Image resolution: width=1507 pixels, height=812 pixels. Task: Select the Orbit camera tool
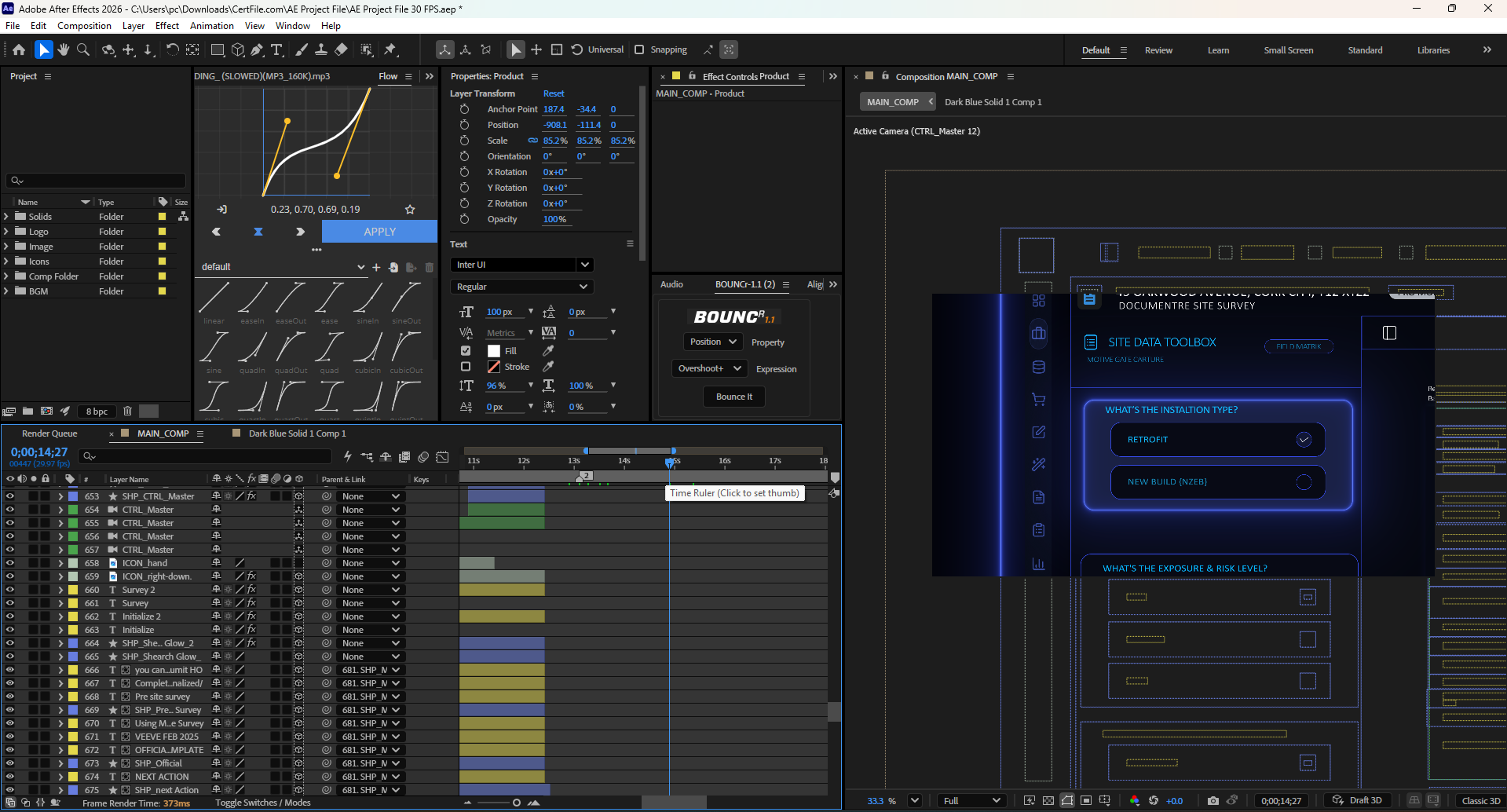click(x=108, y=49)
